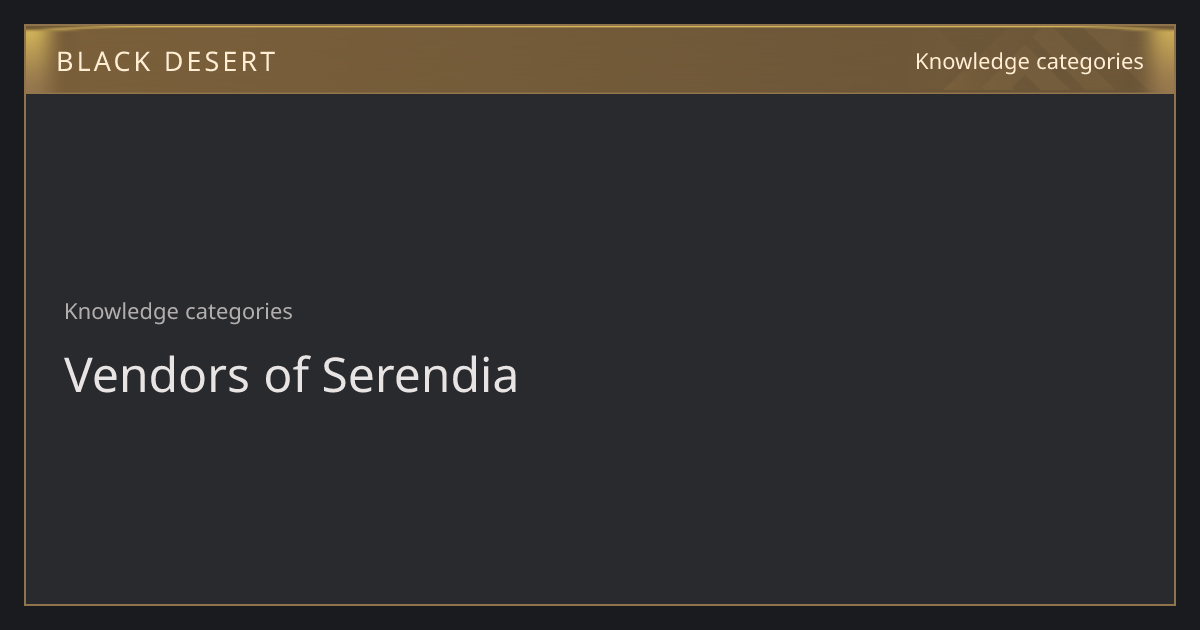
Task: Click the BLACK DESERT logo text
Action: [166, 62]
